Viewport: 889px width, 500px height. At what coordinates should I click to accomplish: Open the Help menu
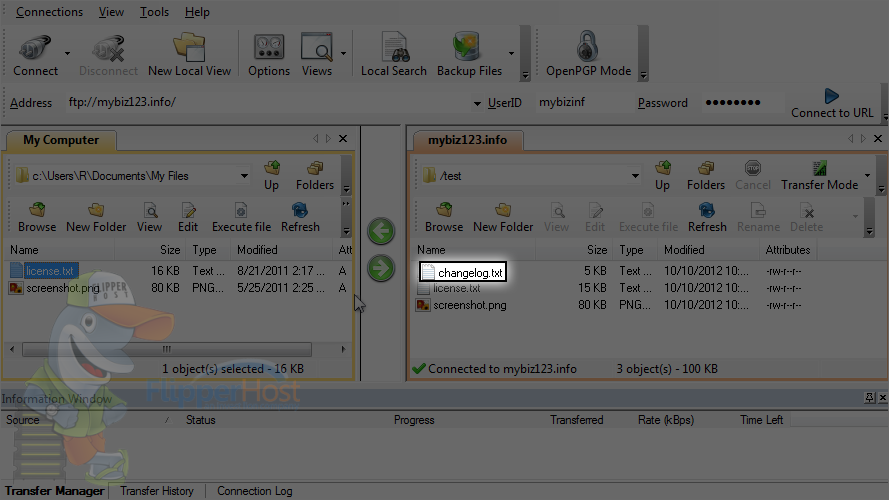tap(197, 12)
